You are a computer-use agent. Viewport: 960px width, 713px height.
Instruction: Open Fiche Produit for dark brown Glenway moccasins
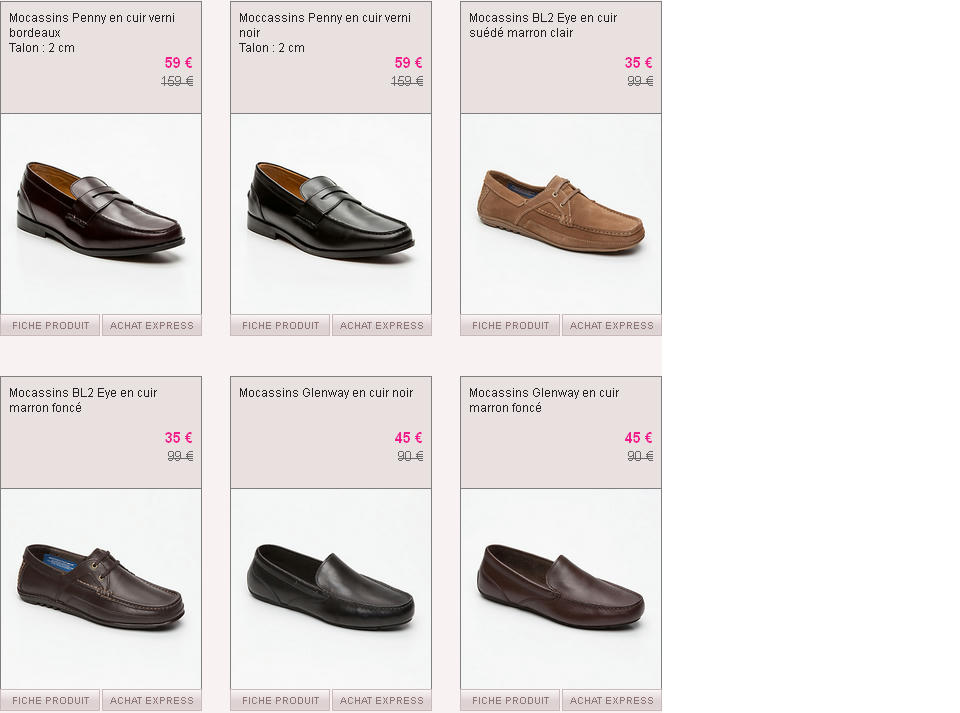tap(511, 700)
